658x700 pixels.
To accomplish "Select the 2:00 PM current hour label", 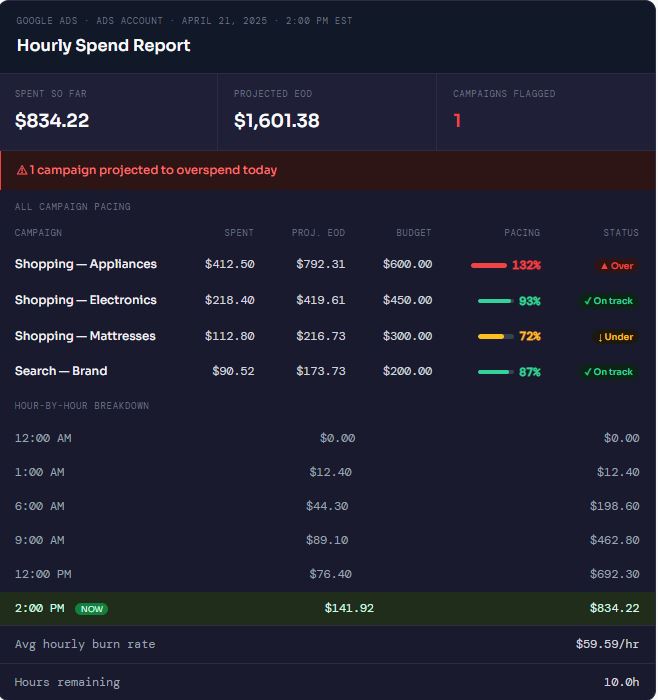I will coord(39,608).
